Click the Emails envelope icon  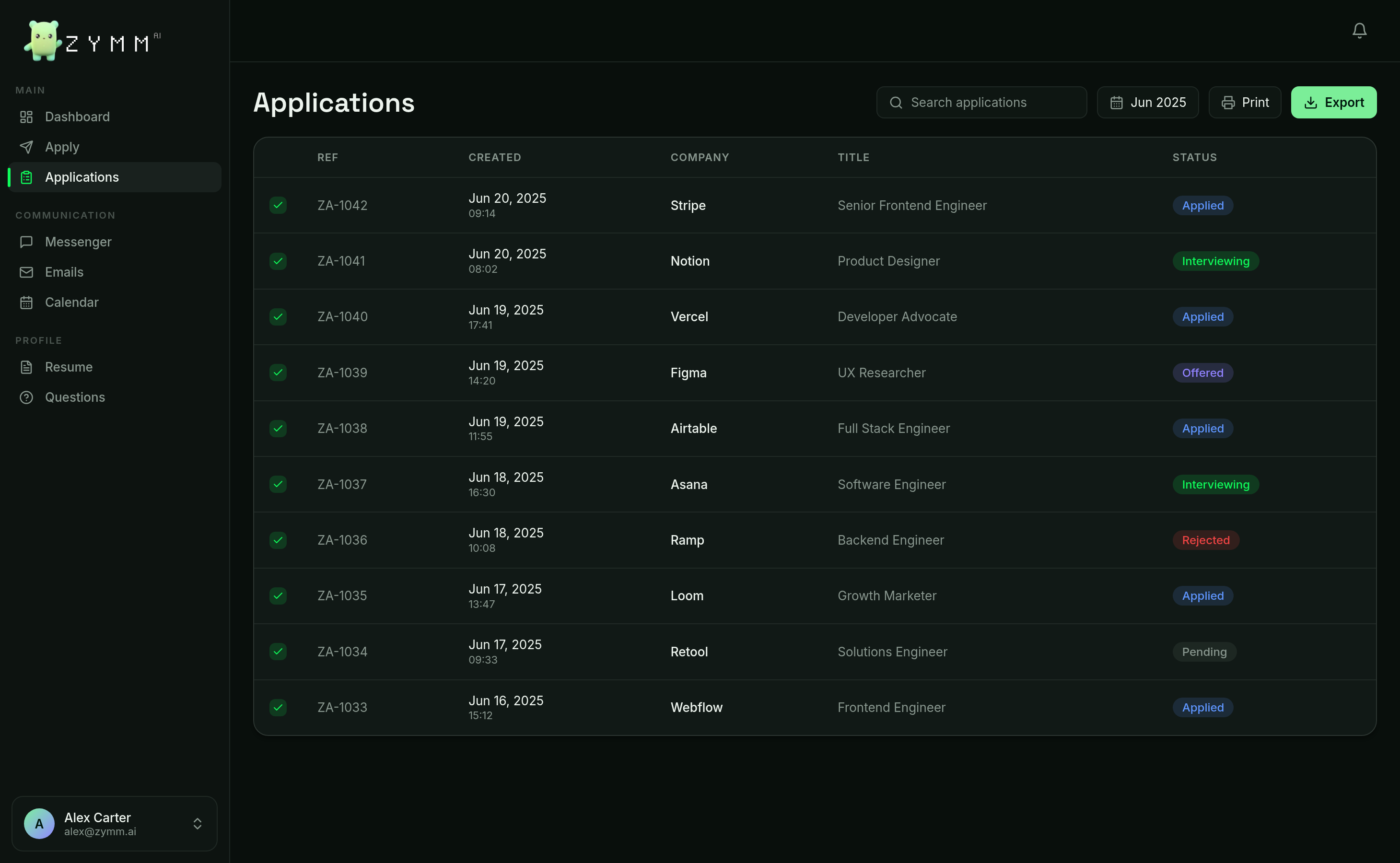[26, 272]
